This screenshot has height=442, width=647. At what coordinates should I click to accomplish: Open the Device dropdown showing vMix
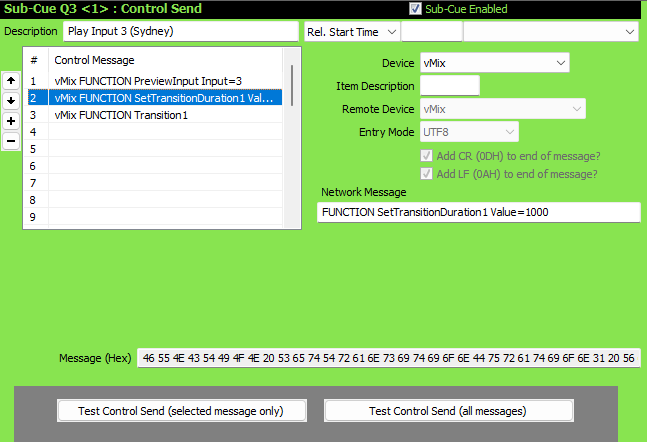pyautogui.click(x=495, y=63)
